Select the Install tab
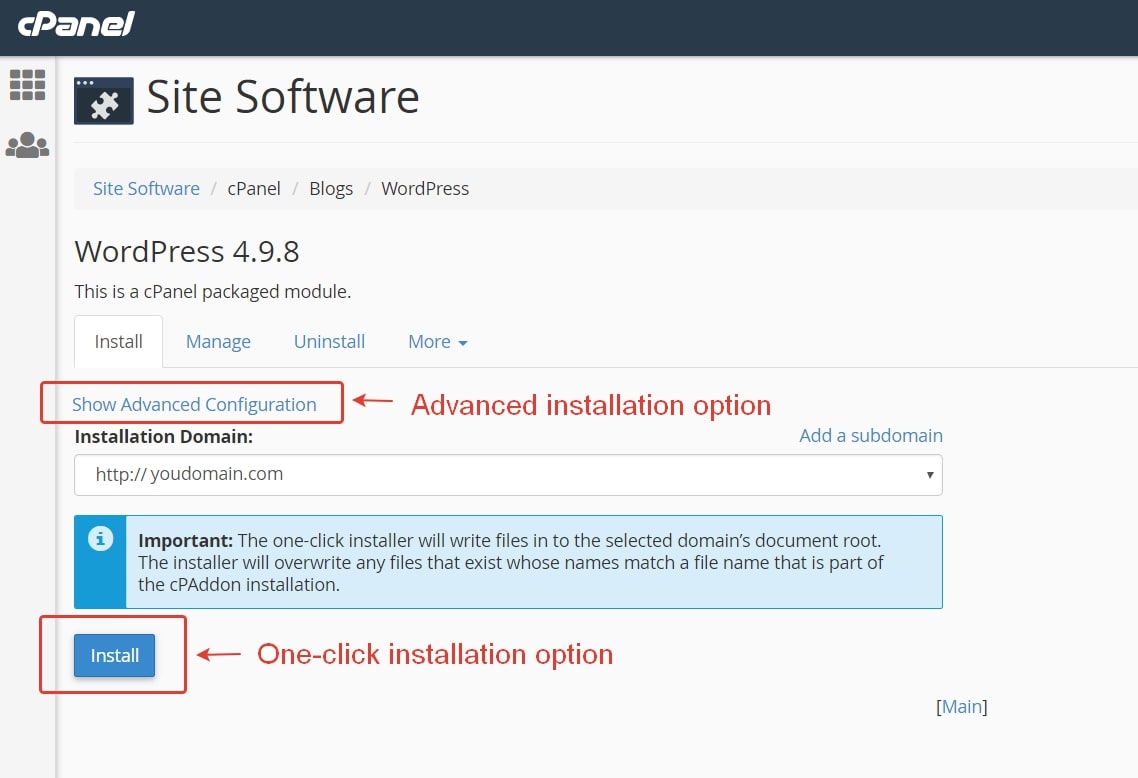The width and height of the screenshot is (1138, 778). pyautogui.click(x=118, y=342)
